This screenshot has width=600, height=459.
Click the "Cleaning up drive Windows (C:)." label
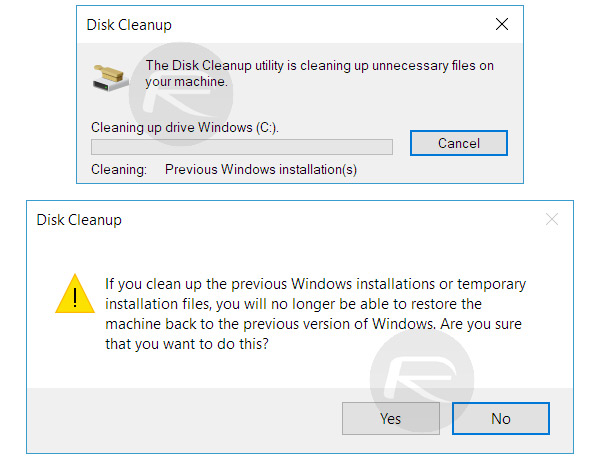pyautogui.click(x=185, y=128)
